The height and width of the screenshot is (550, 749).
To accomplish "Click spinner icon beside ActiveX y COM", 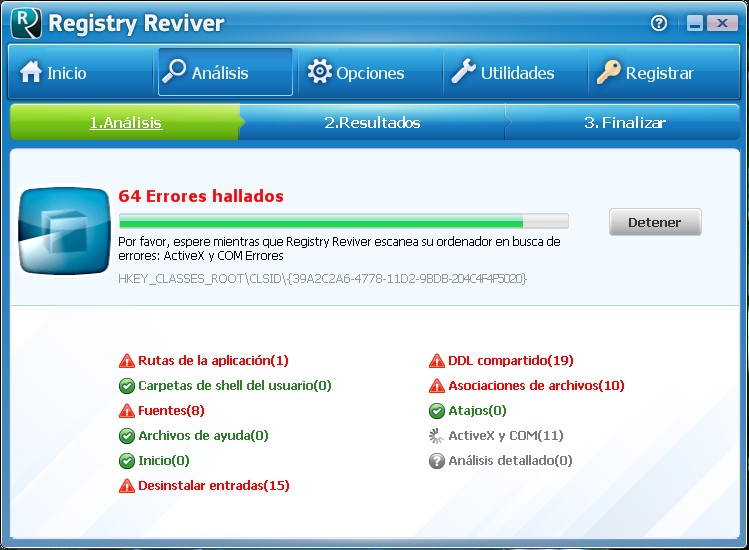I will (x=437, y=436).
